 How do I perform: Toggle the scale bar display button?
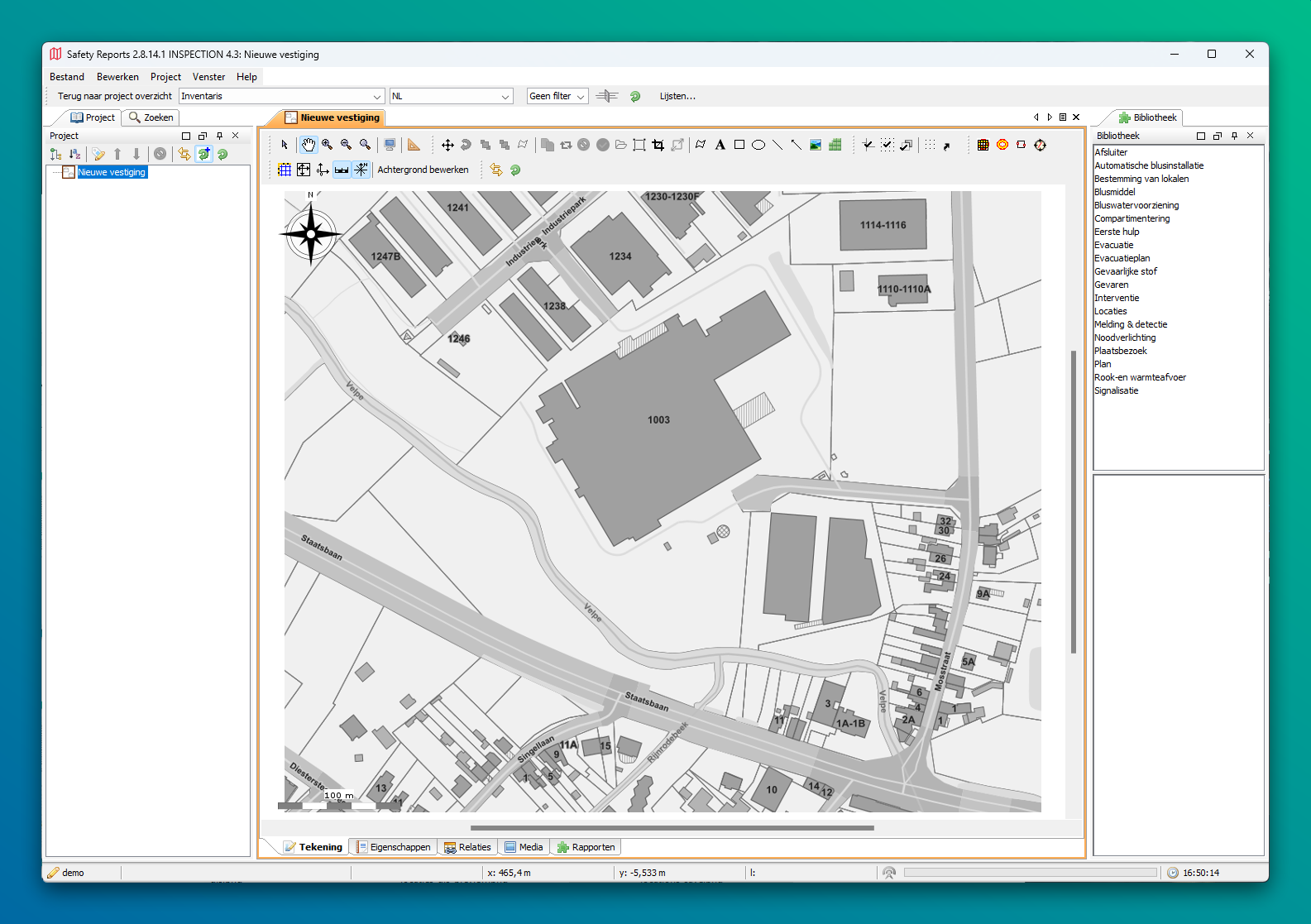(x=342, y=170)
